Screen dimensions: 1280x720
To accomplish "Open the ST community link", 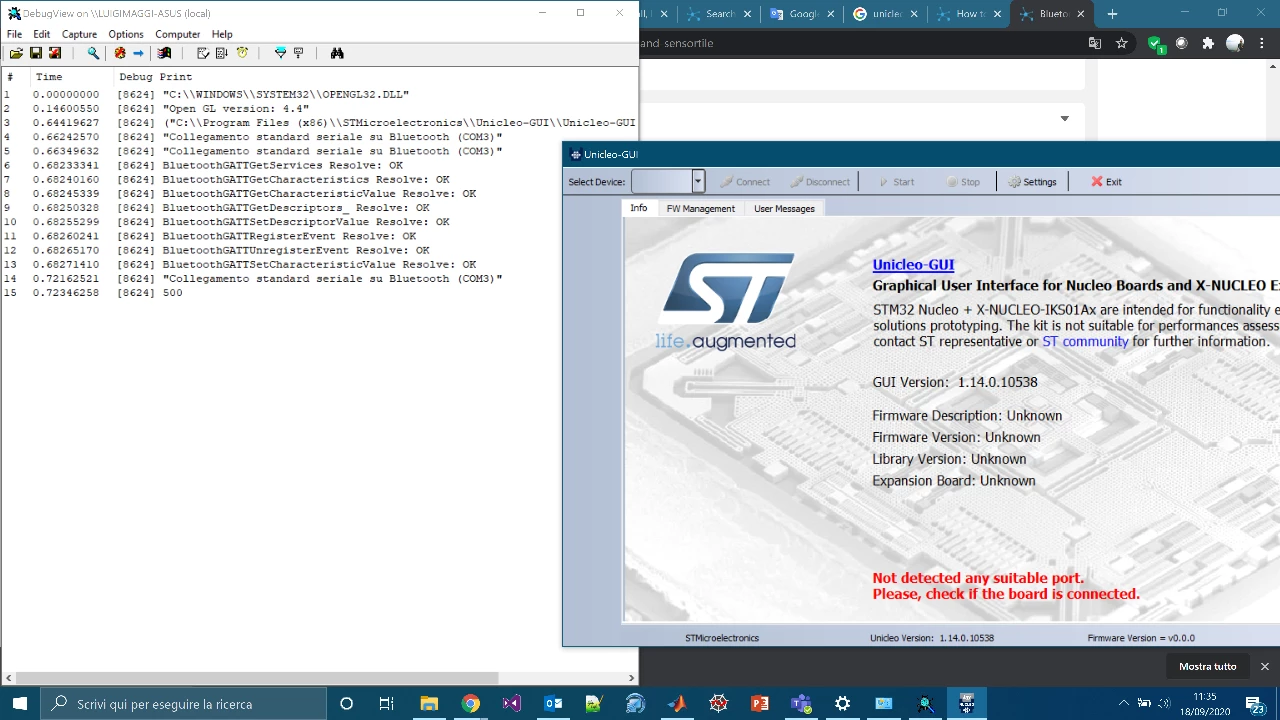I will (x=1085, y=341).
